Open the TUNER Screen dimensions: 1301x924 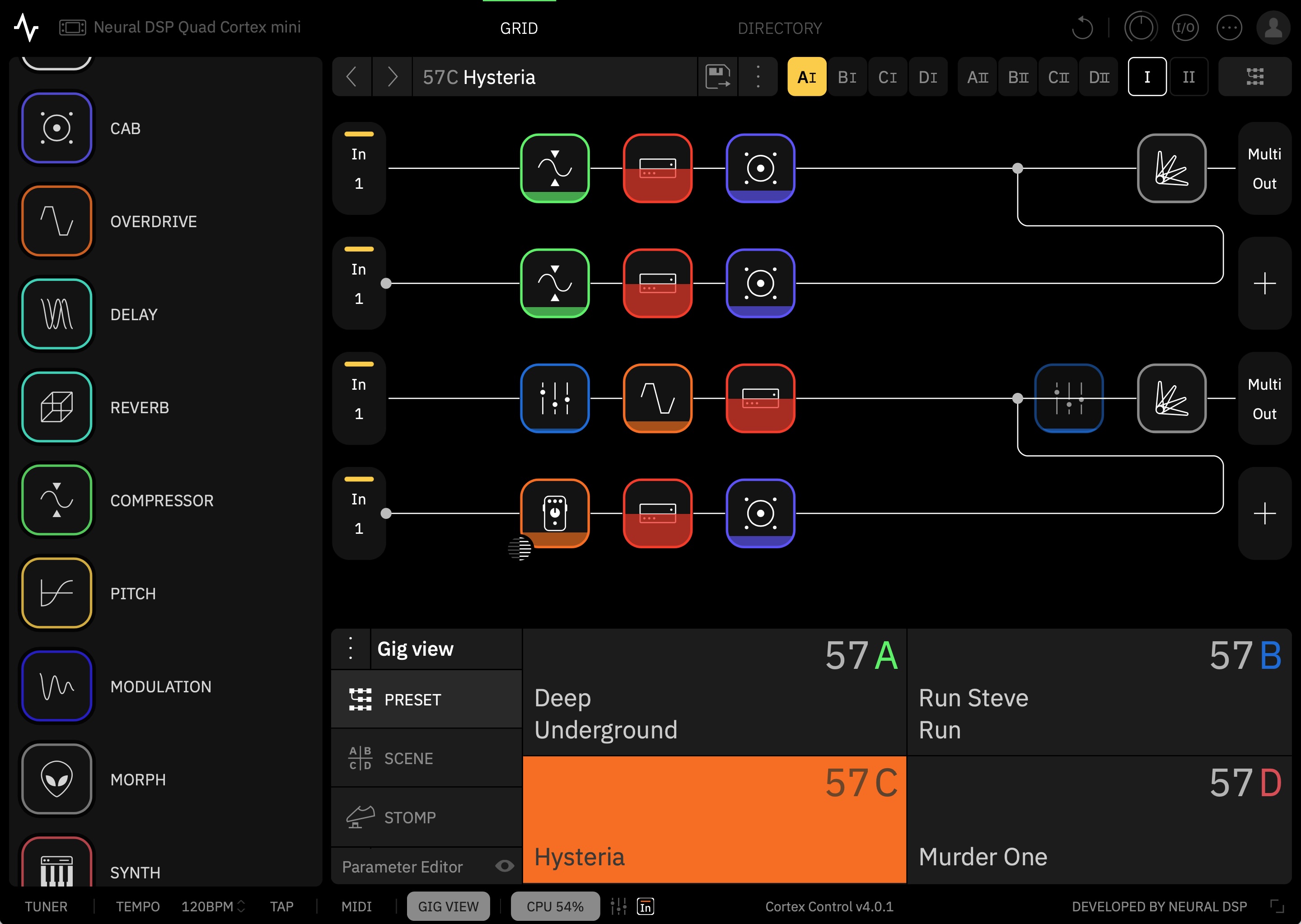(x=46, y=906)
